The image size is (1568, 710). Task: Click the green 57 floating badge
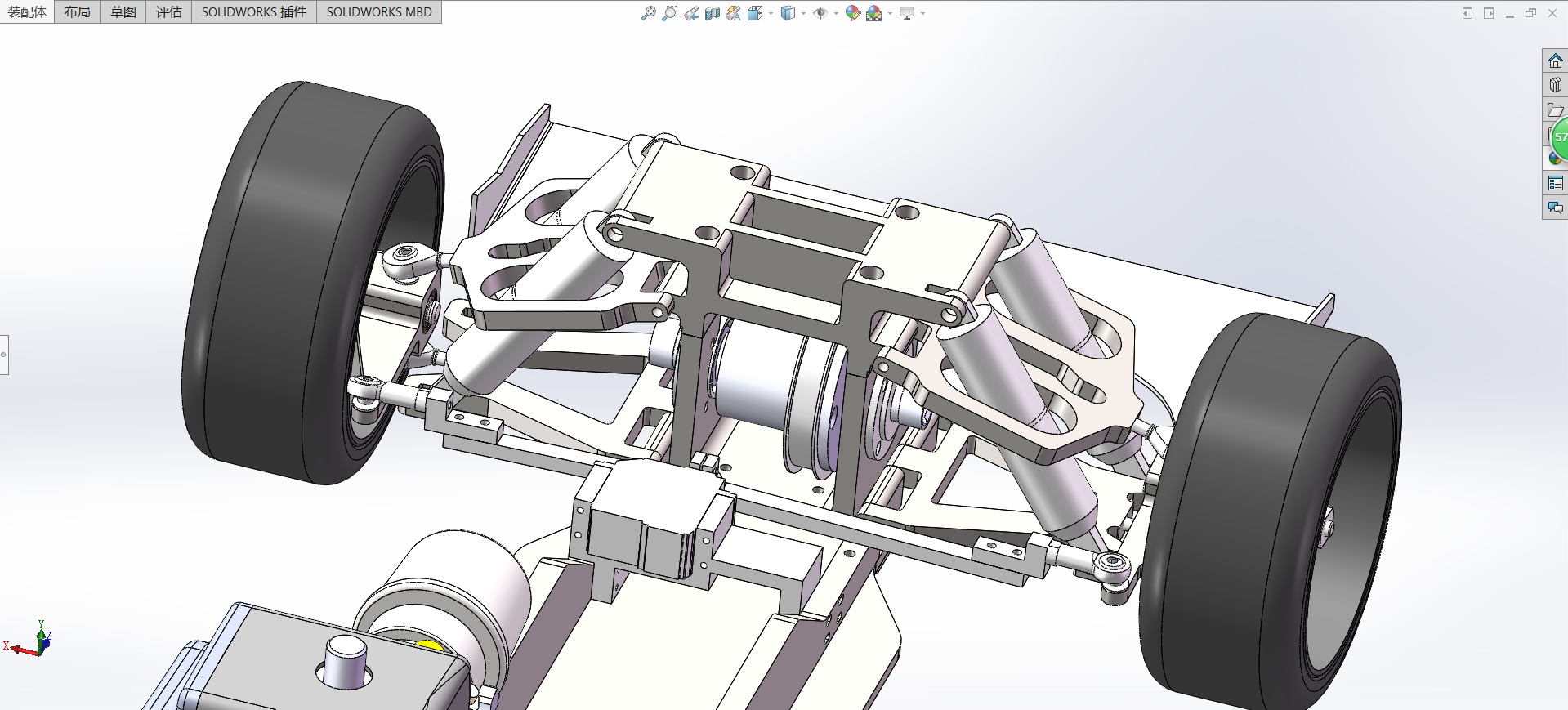(1561, 137)
